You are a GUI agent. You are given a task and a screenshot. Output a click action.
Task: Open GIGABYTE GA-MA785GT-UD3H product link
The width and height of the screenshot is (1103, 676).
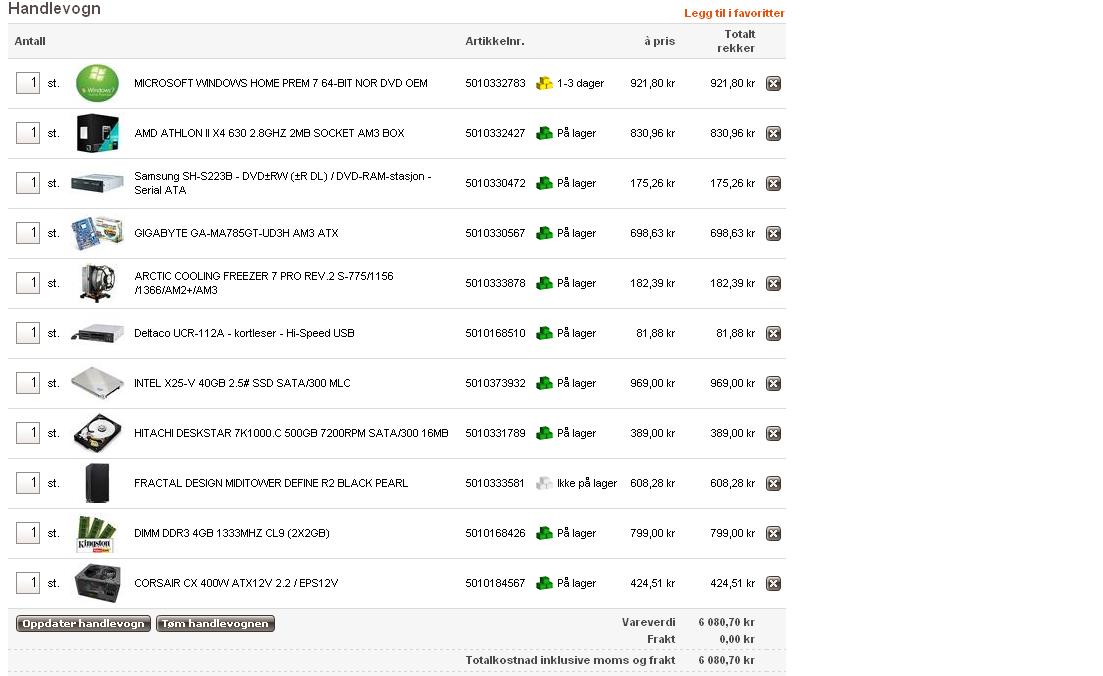(x=236, y=233)
